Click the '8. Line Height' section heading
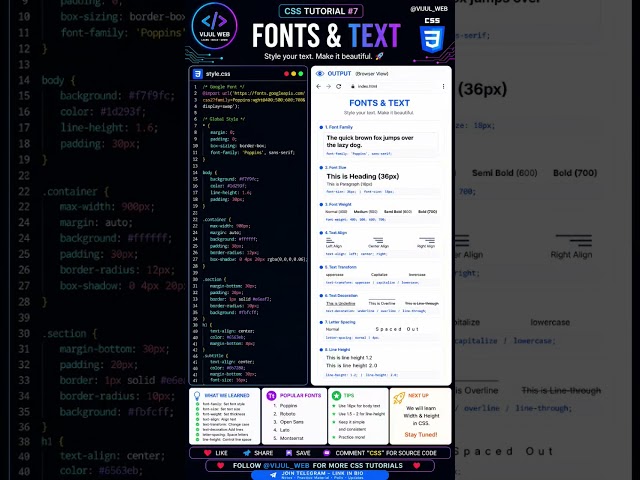Screen dimensions: 640x480 coord(338,350)
